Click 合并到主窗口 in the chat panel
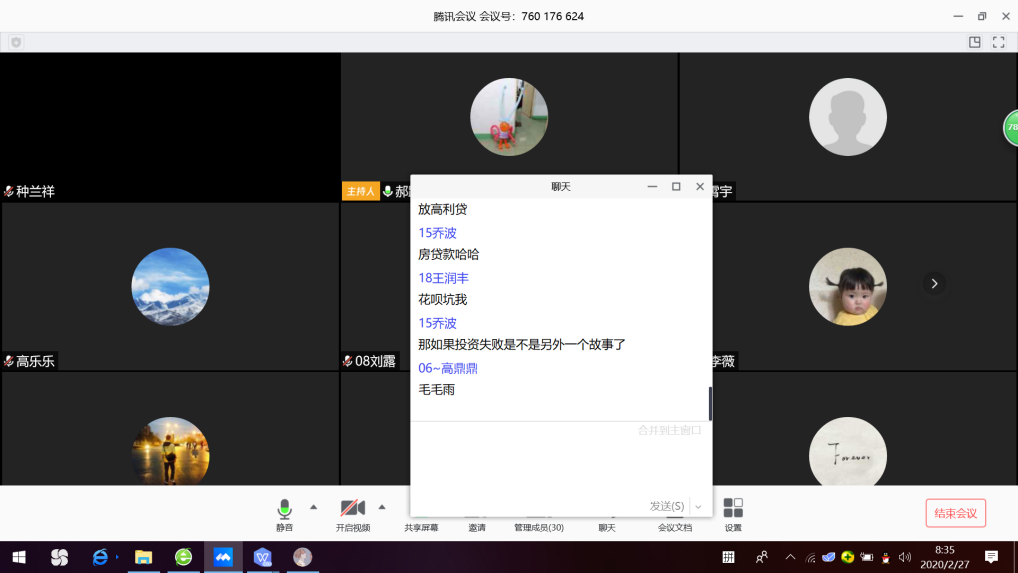Image resolution: width=1018 pixels, height=573 pixels. pyautogui.click(x=669, y=430)
